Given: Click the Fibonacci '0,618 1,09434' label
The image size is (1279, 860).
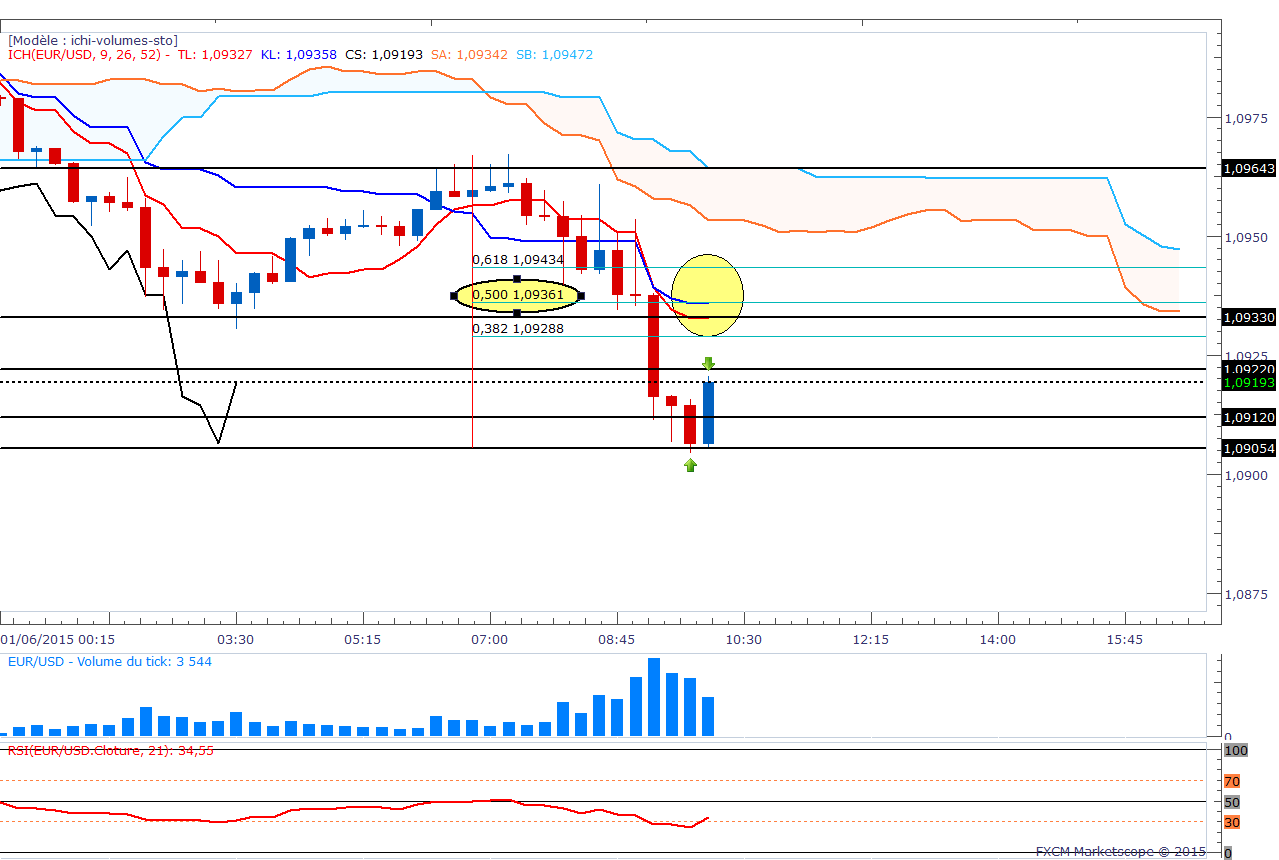Looking at the screenshot, I should 518,259.
